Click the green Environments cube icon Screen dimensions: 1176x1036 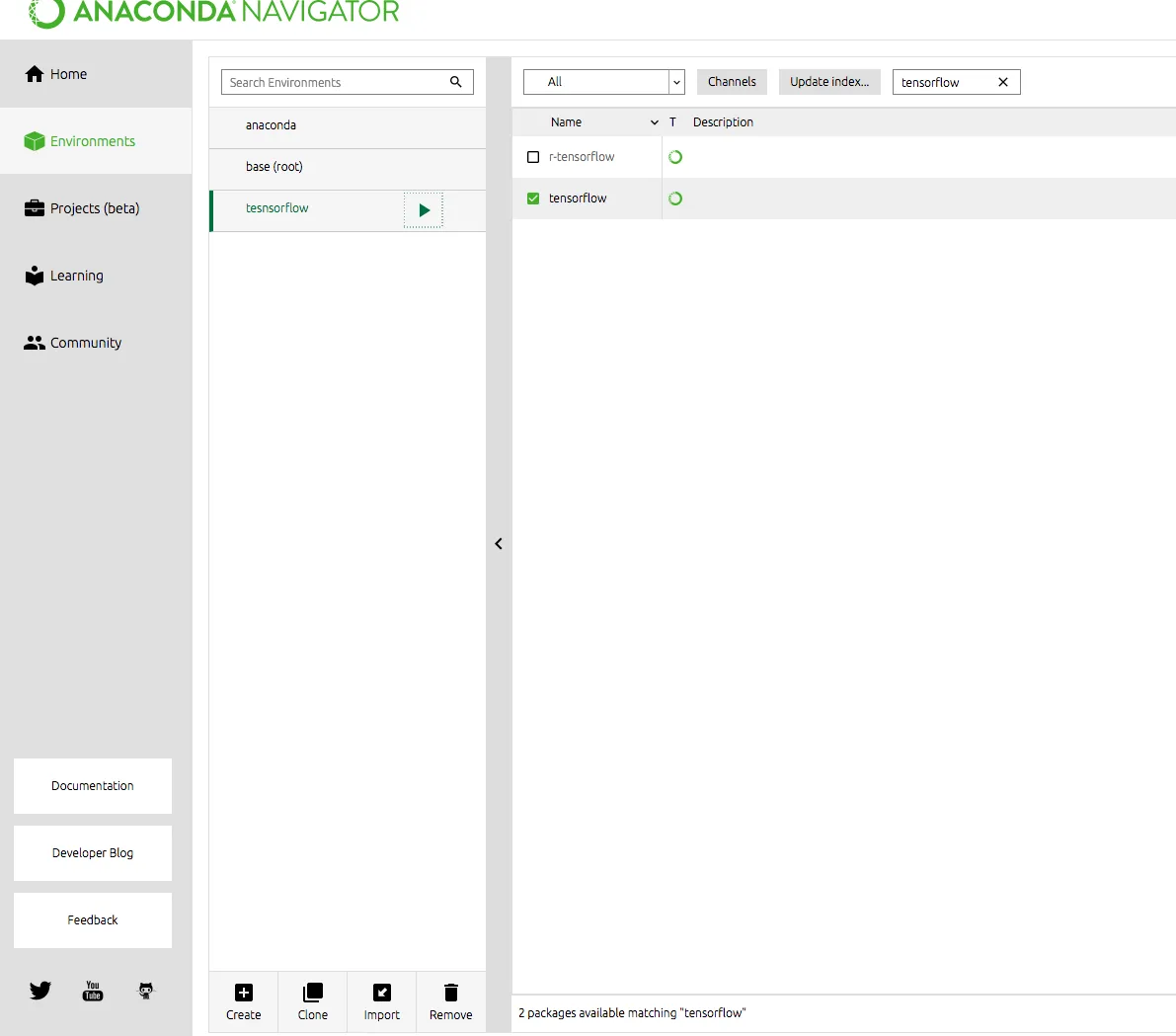coord(35,141)
